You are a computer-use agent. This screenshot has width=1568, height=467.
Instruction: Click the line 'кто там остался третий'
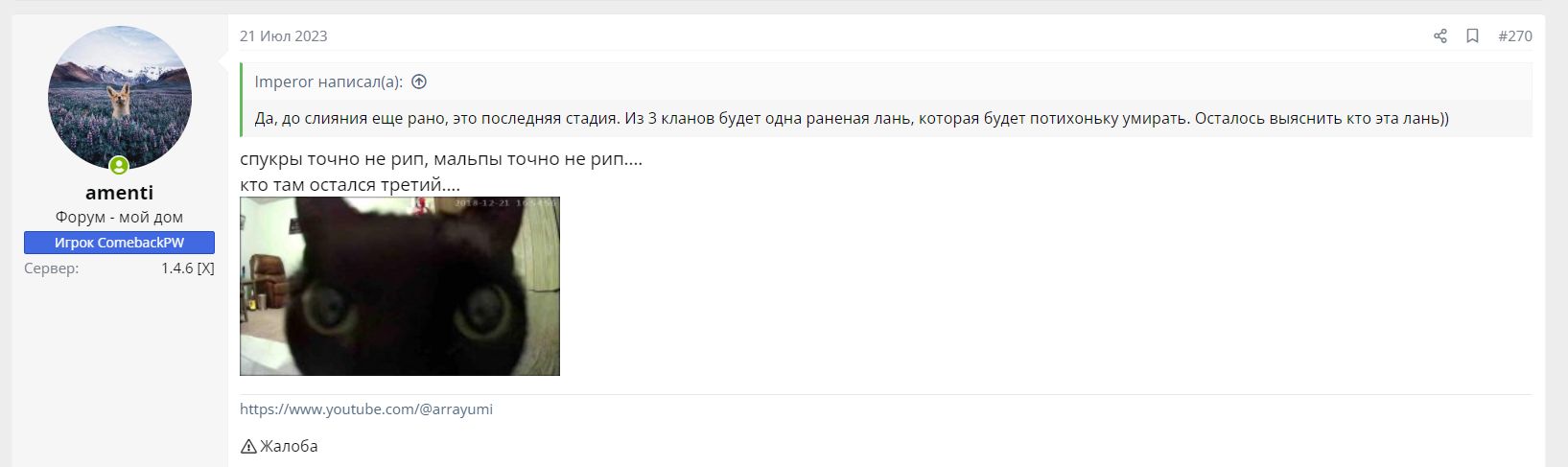pyautogui.click(x=350, y=184)
